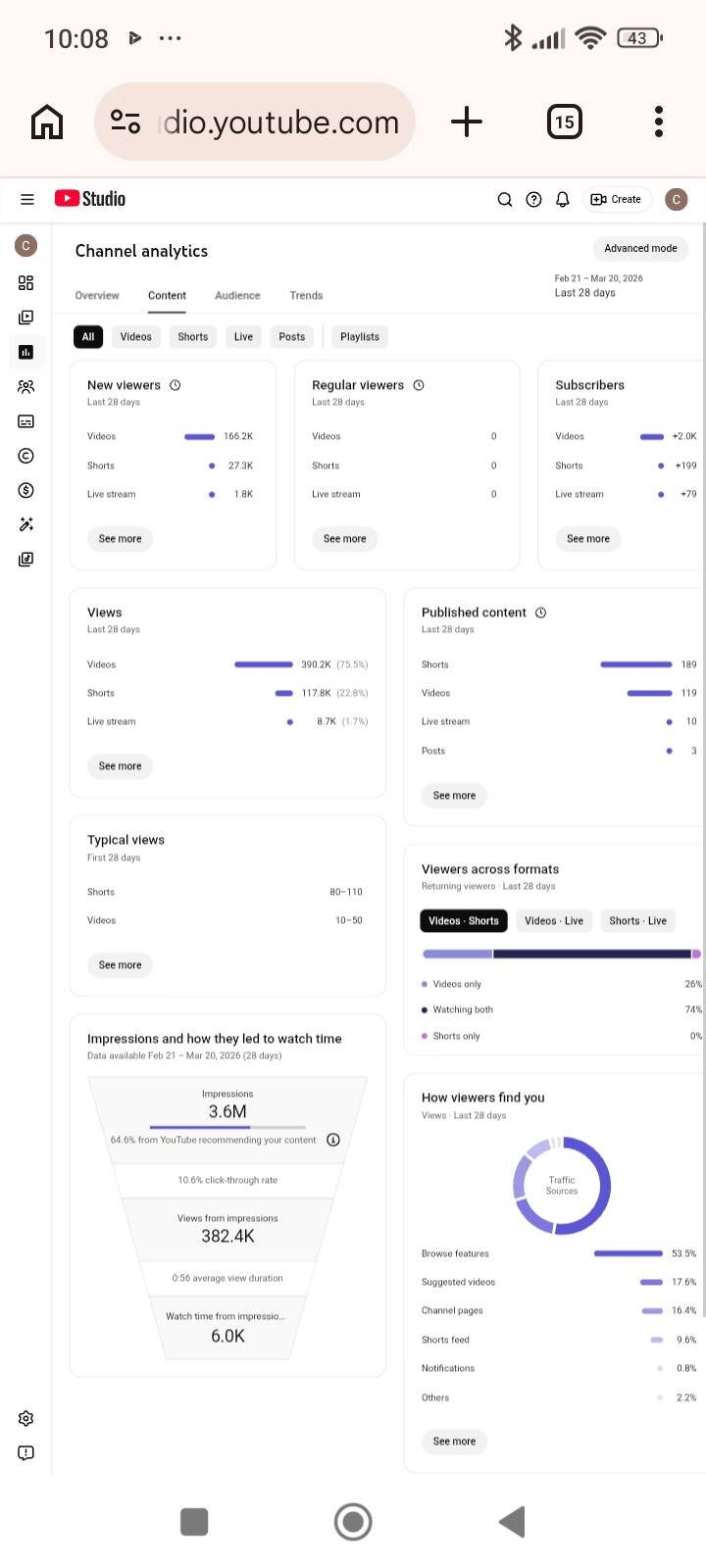Screen dimensions: 706x1568
Task: Open the hamburger navigation menu
Action: tap(27, 199)
